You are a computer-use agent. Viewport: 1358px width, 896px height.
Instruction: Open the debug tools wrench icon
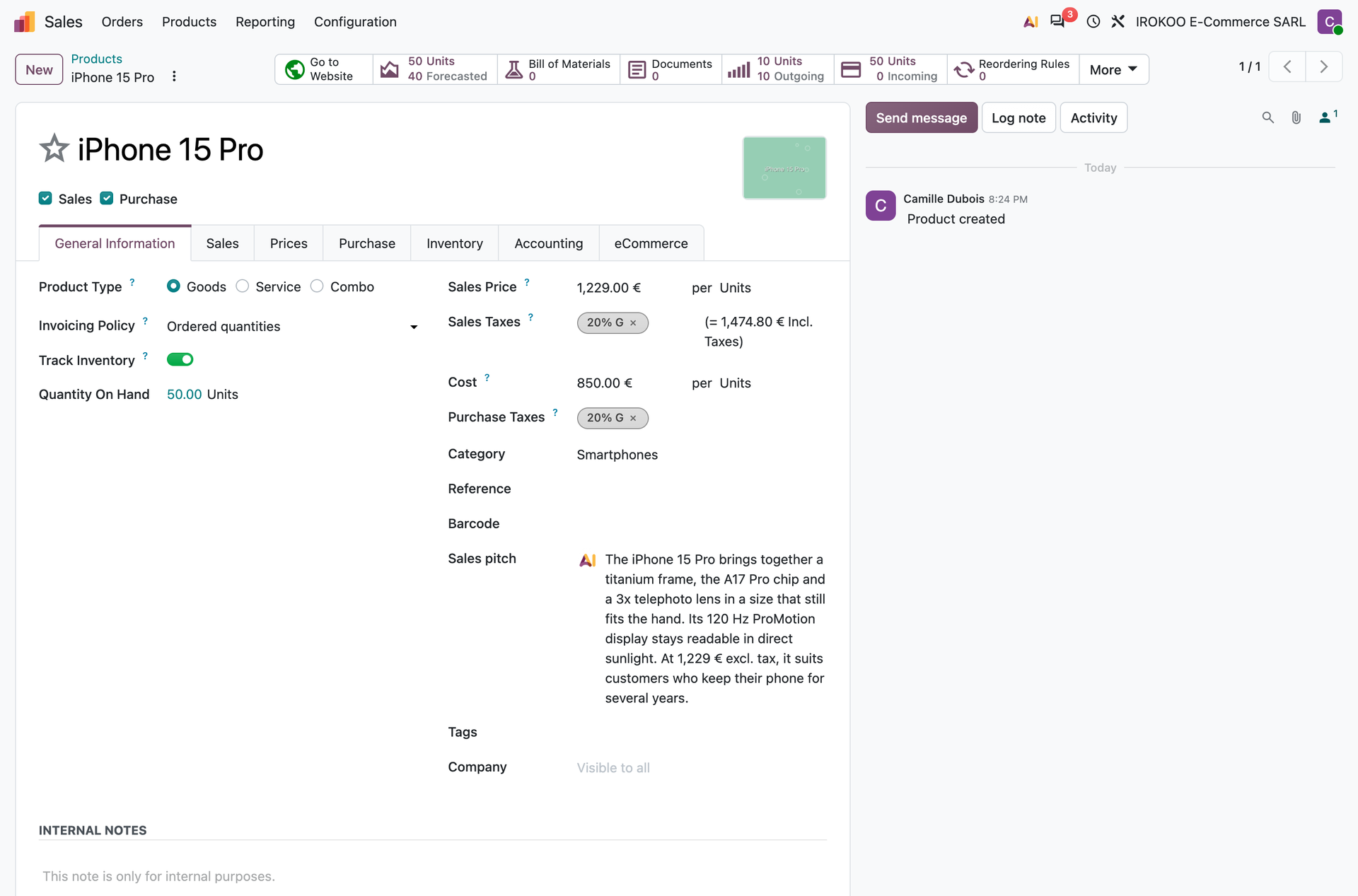click(1118, 22)
